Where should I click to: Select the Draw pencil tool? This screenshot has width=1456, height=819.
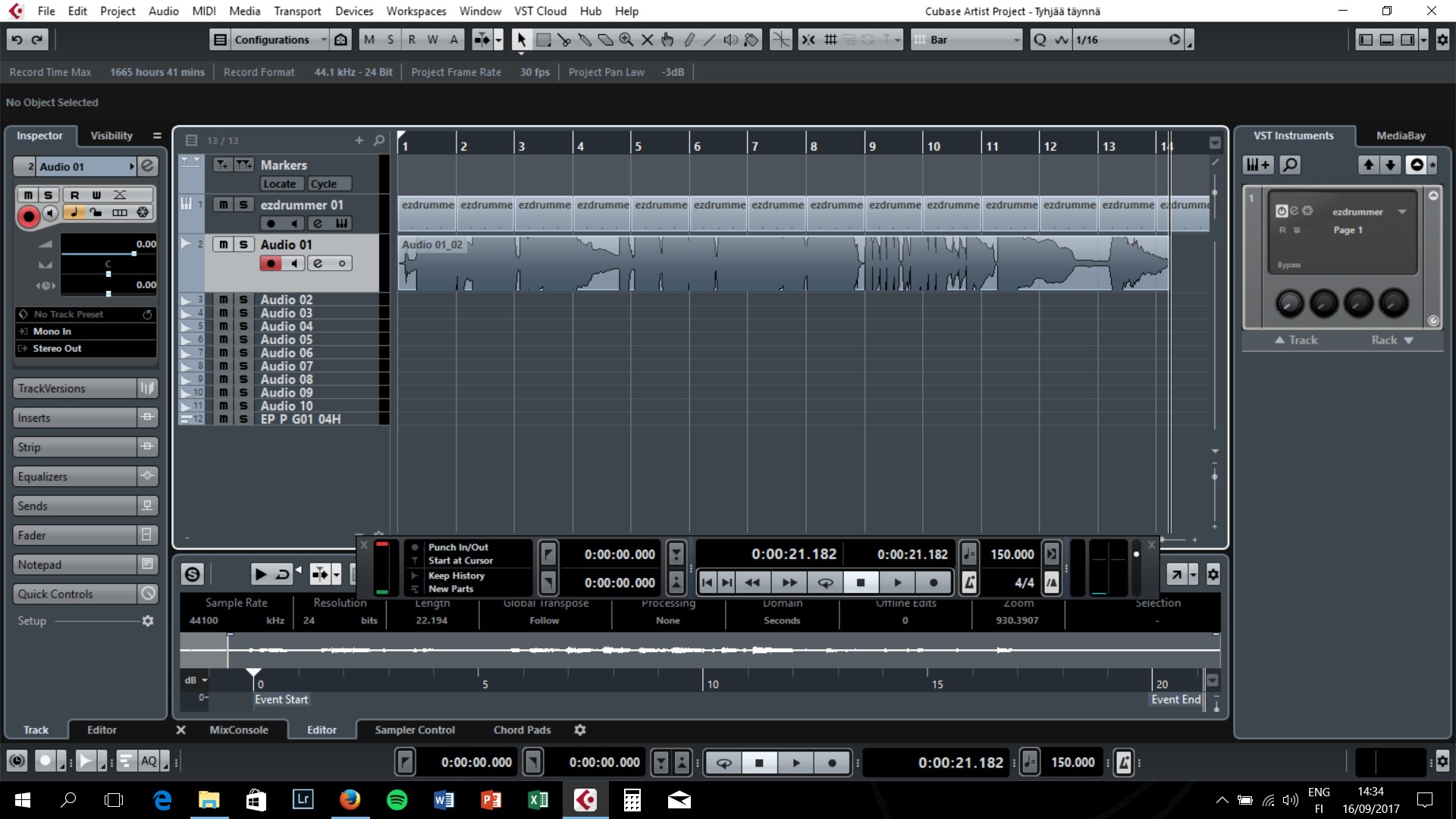pyautogui.click(x=689, y=39)
